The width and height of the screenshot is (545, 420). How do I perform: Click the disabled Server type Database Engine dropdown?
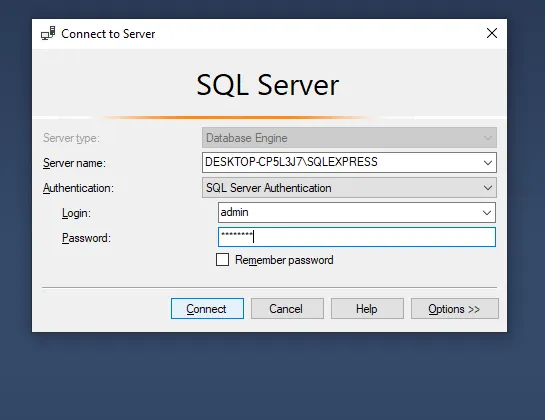tap(349, 138)
